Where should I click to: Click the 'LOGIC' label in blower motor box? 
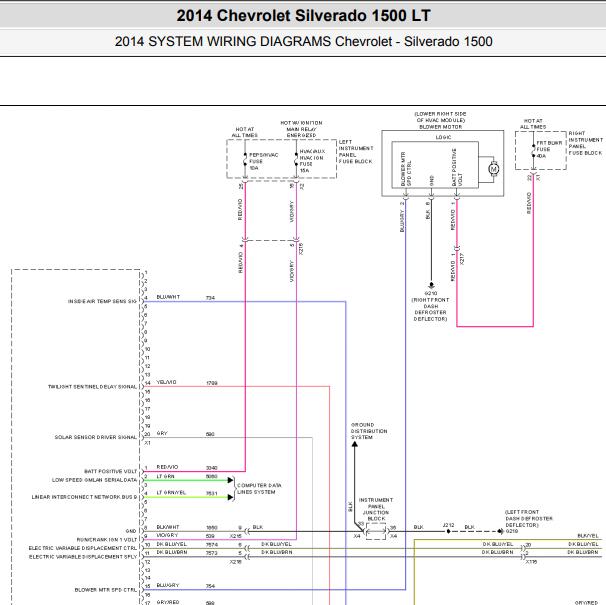click(x=443, y=137)
